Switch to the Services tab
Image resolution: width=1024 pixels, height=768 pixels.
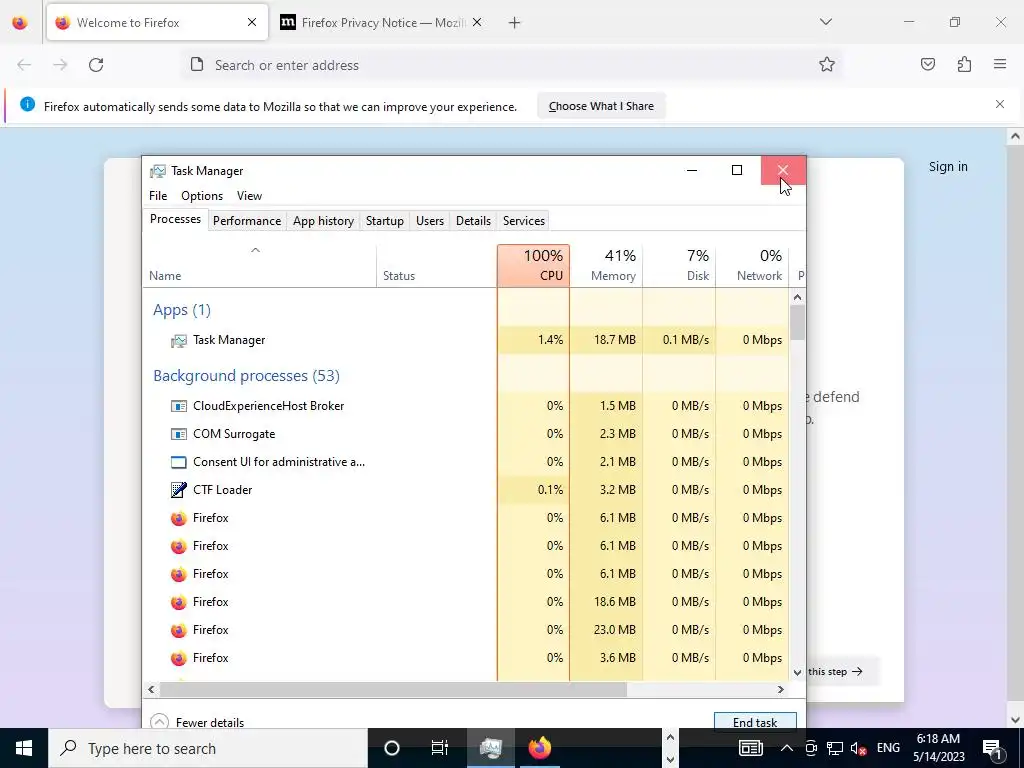click(524, 221)
